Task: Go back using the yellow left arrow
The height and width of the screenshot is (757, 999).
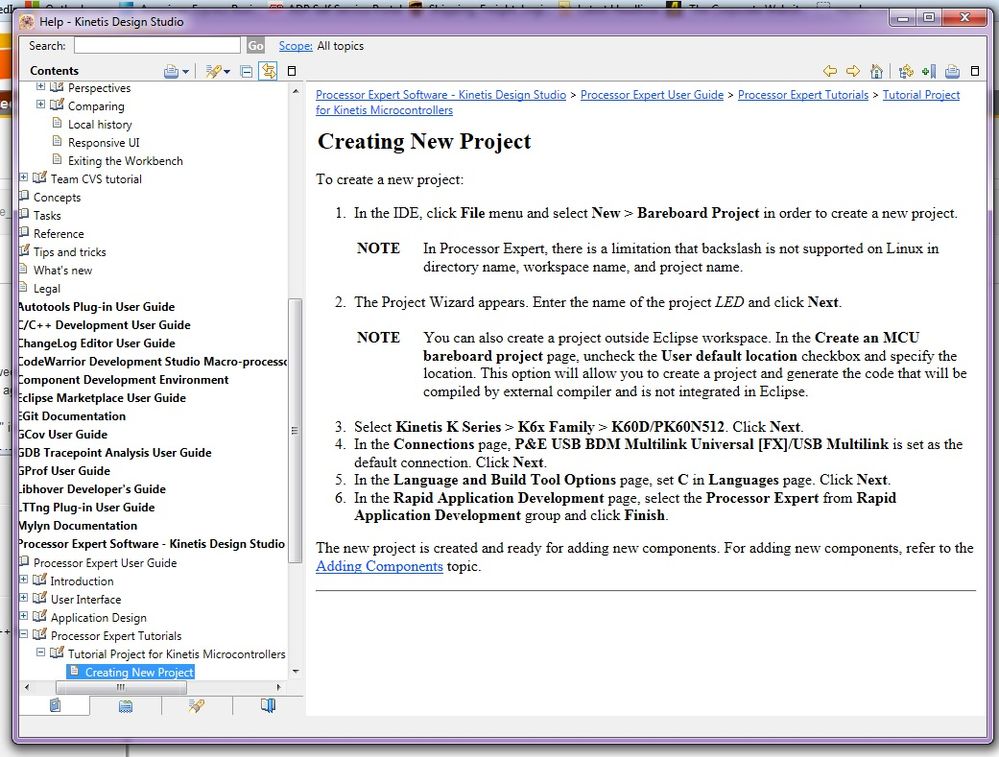Action: click(830, 71)
